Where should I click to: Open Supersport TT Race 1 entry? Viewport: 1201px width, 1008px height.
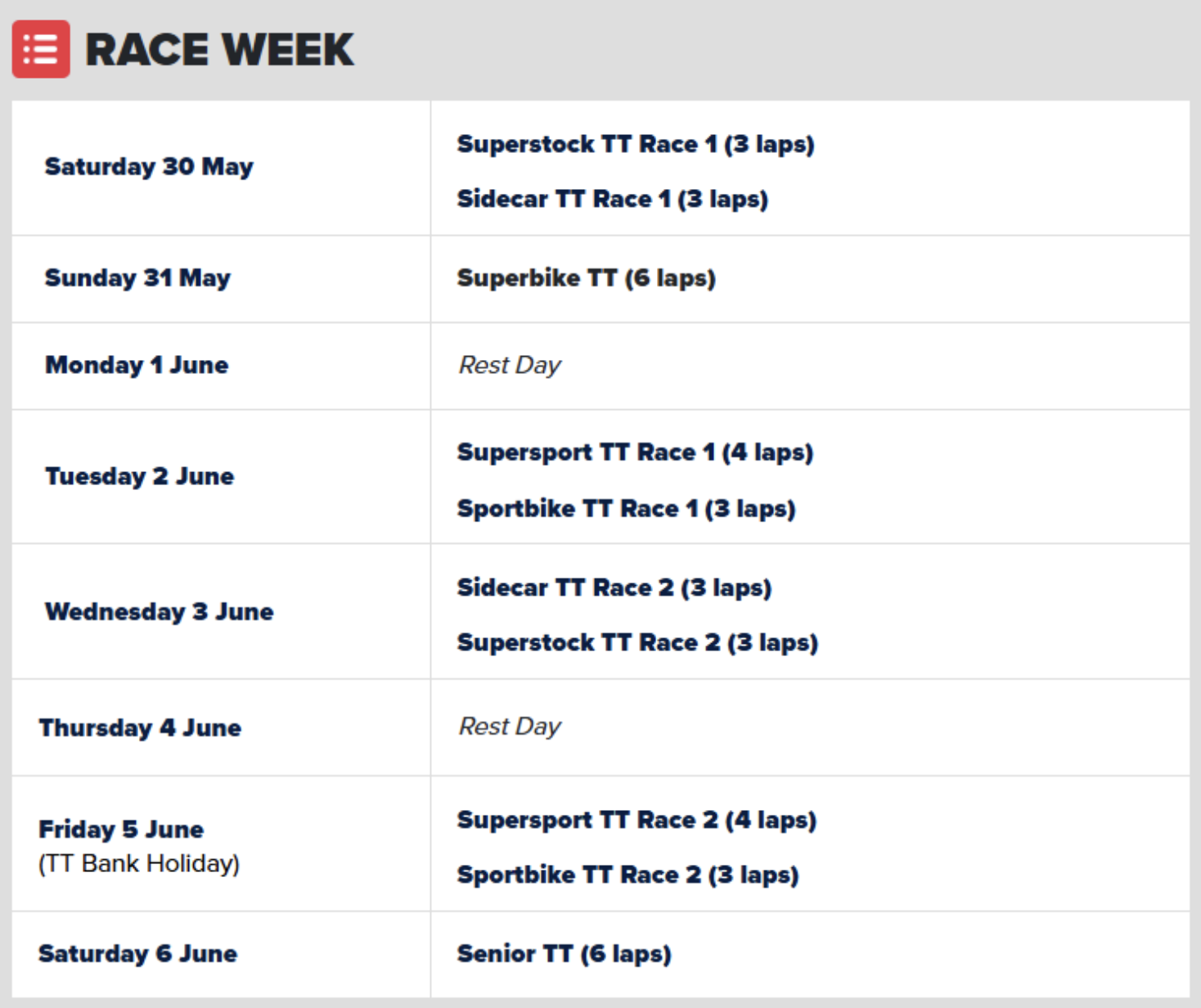pyautogui.click(x=634, y=452)
